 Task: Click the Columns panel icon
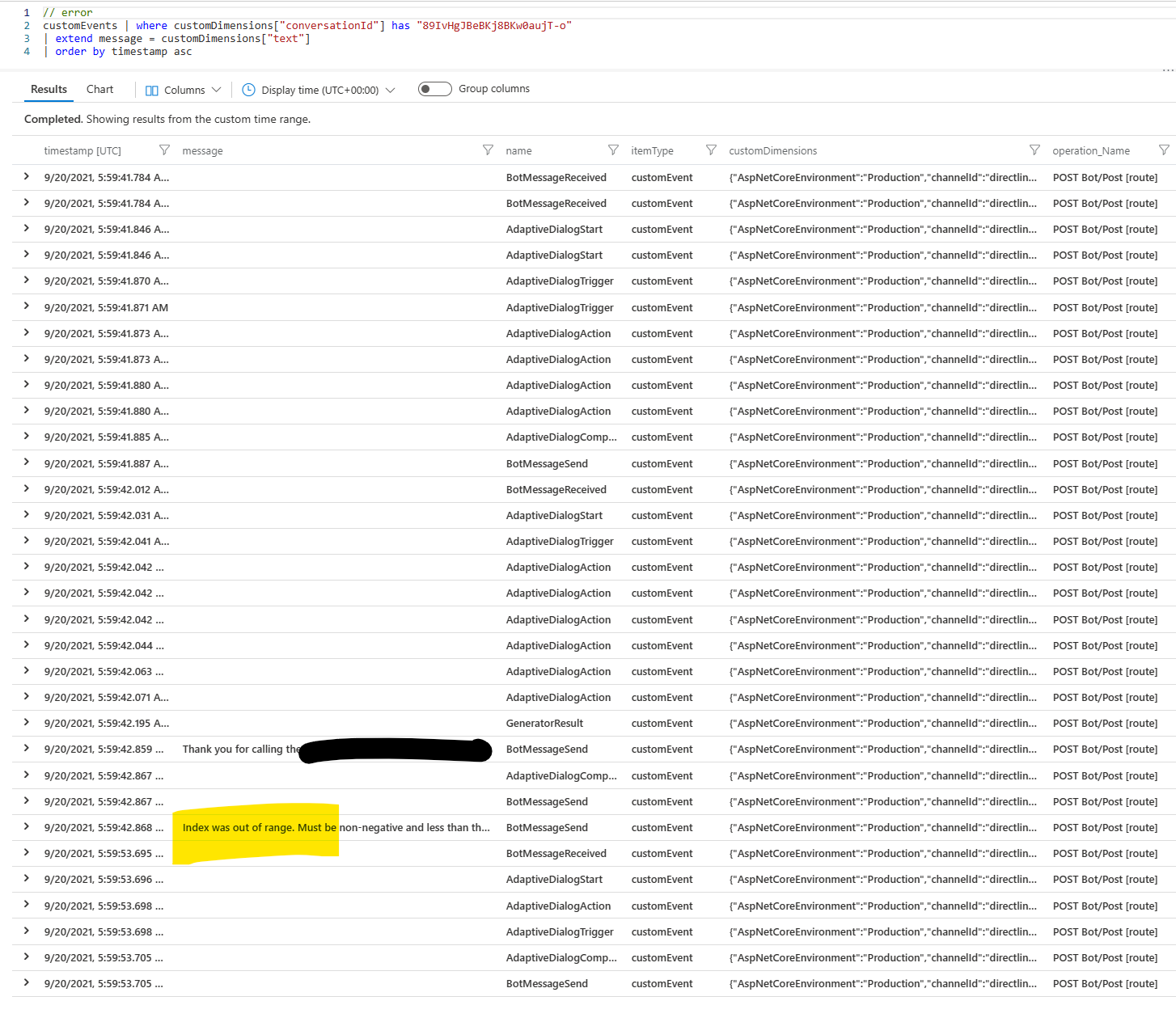click(152, 90)
